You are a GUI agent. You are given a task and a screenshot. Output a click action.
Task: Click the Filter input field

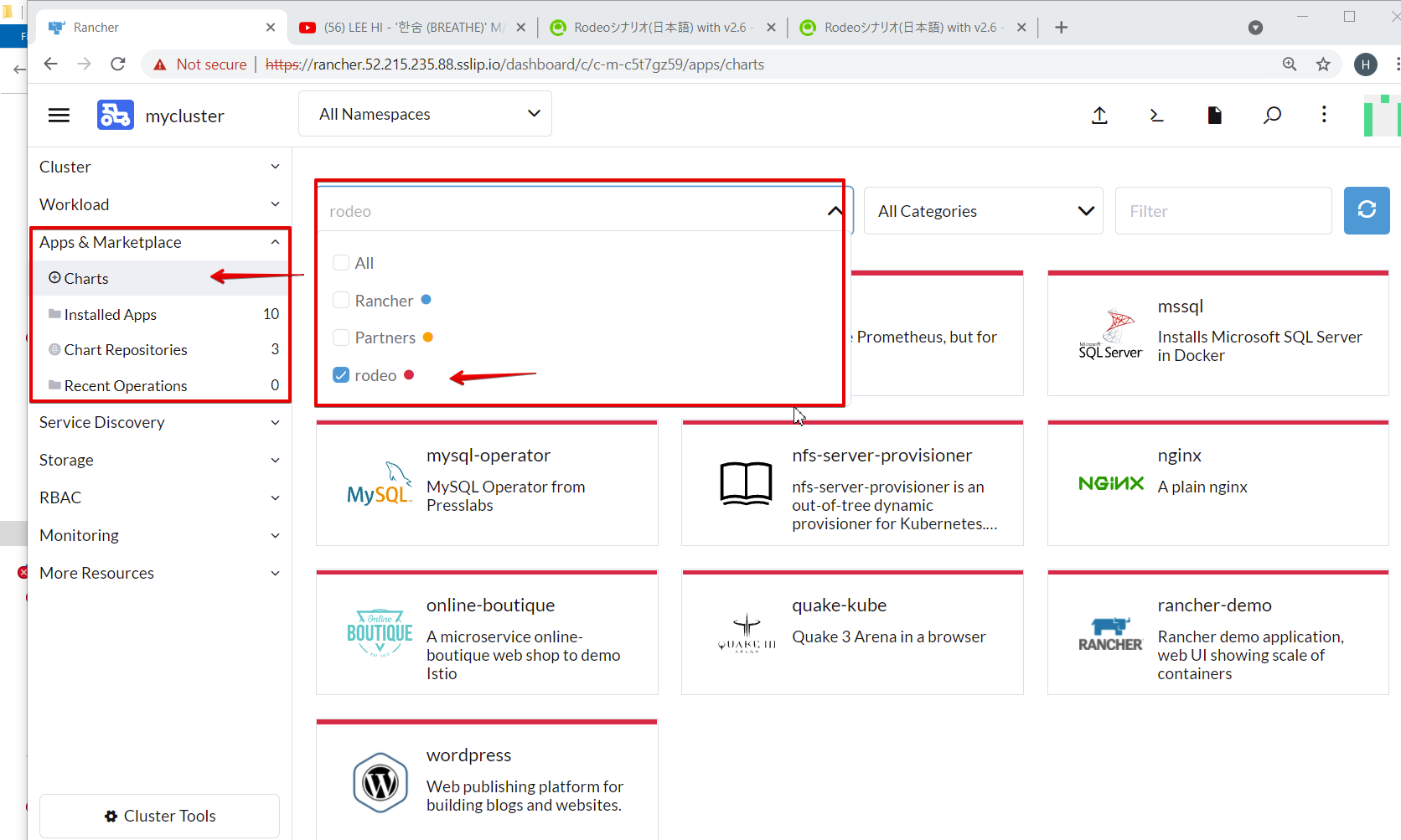(x=1223, y=211)
